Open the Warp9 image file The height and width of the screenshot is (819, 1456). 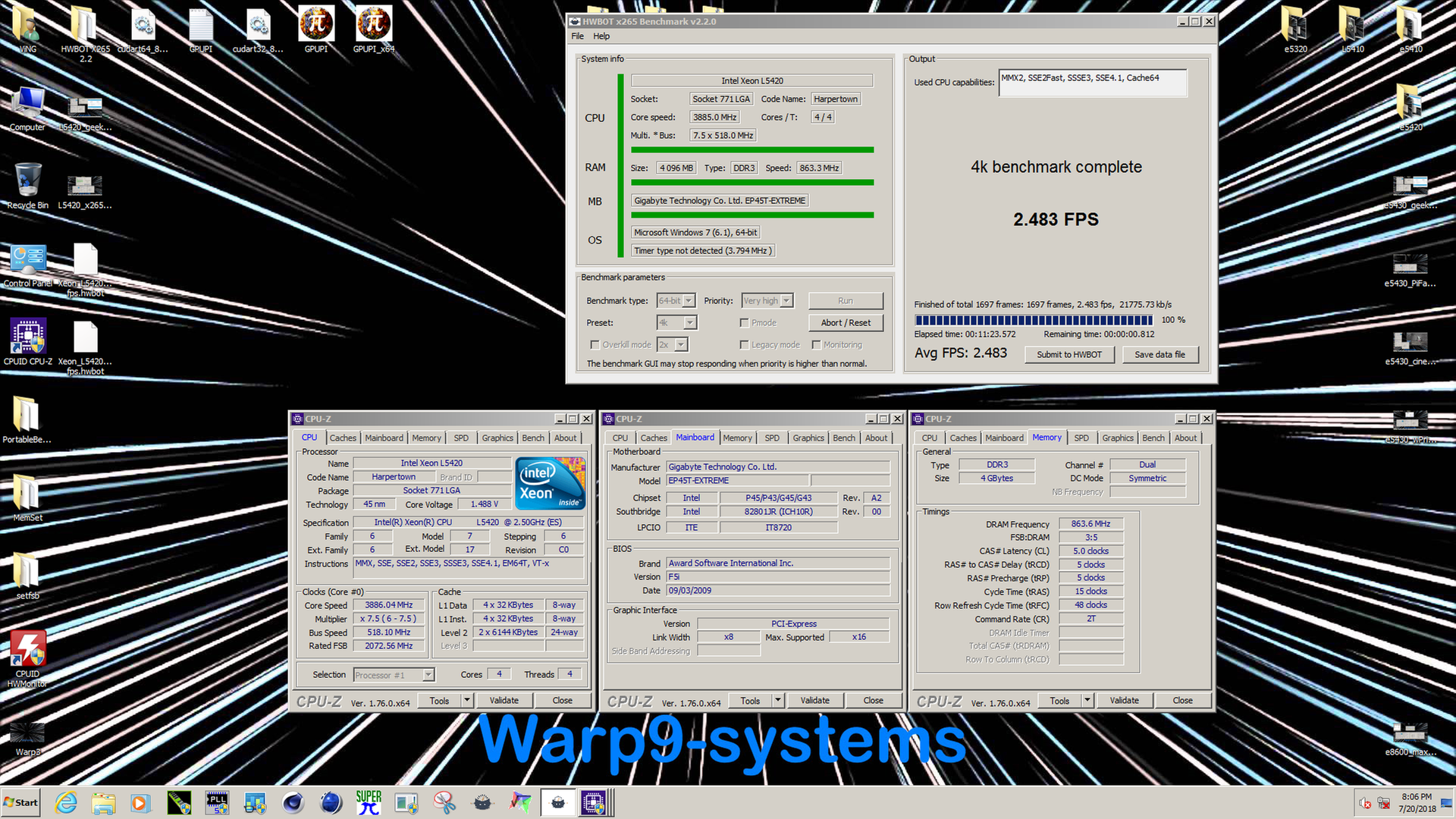click(x=27, y=738)
